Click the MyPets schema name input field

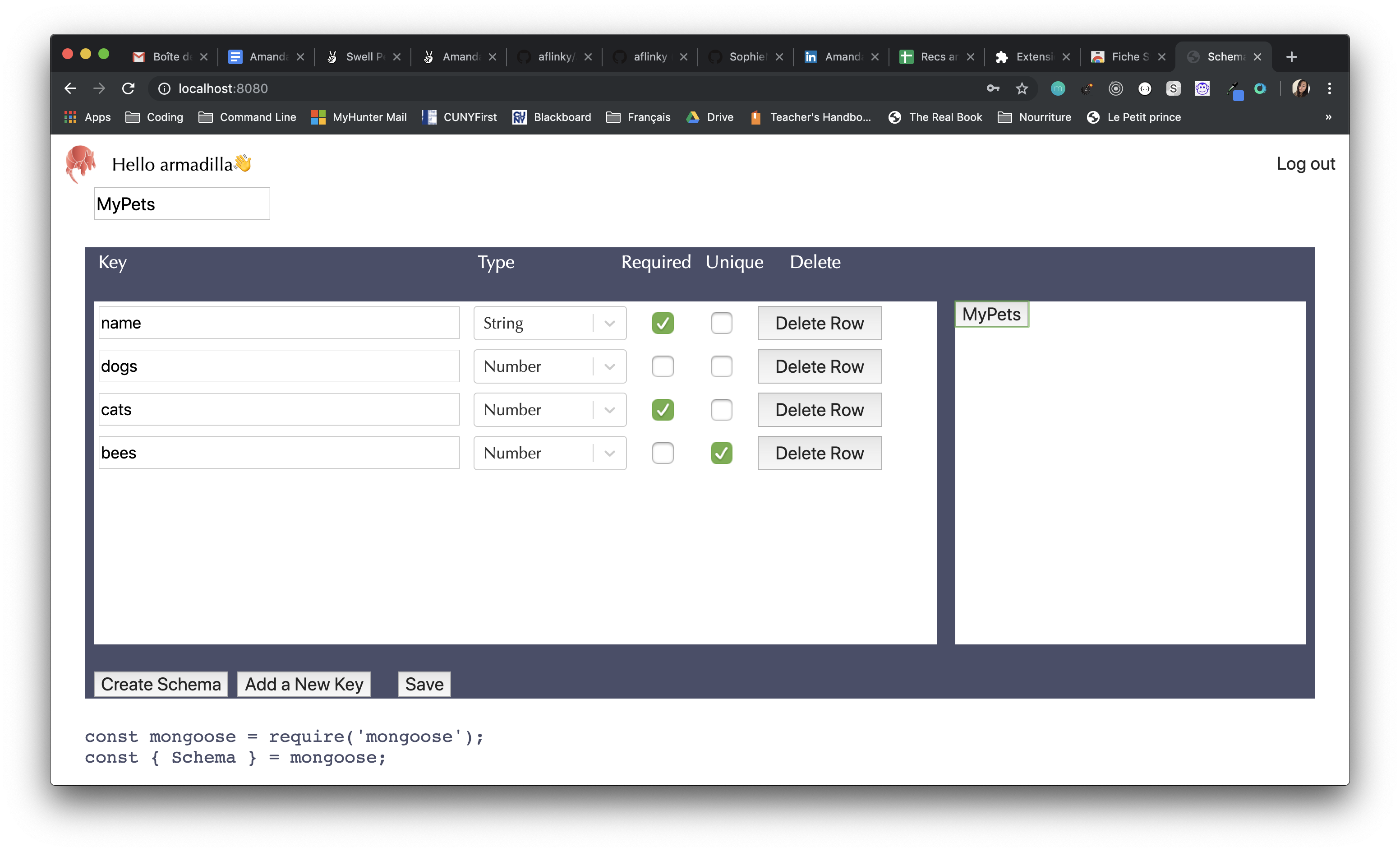click(x=182, y=204)
